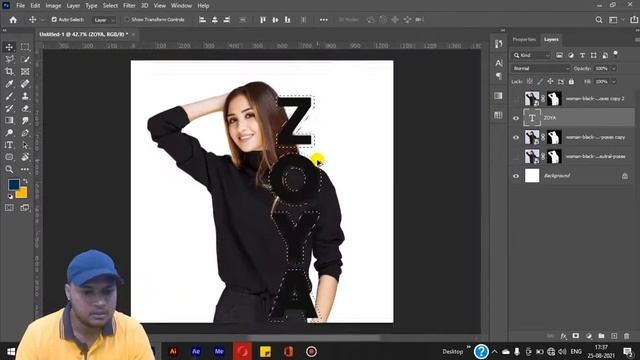Open the Layer auto-select dropdown

click(104, 20)
